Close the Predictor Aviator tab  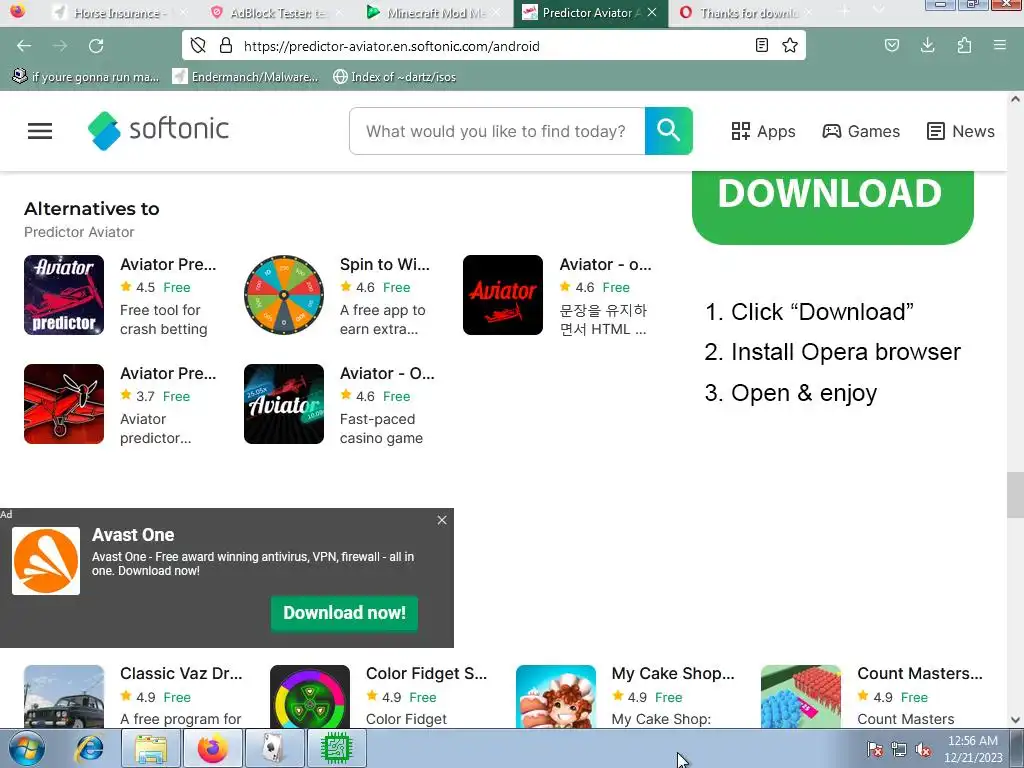point(652,12)
